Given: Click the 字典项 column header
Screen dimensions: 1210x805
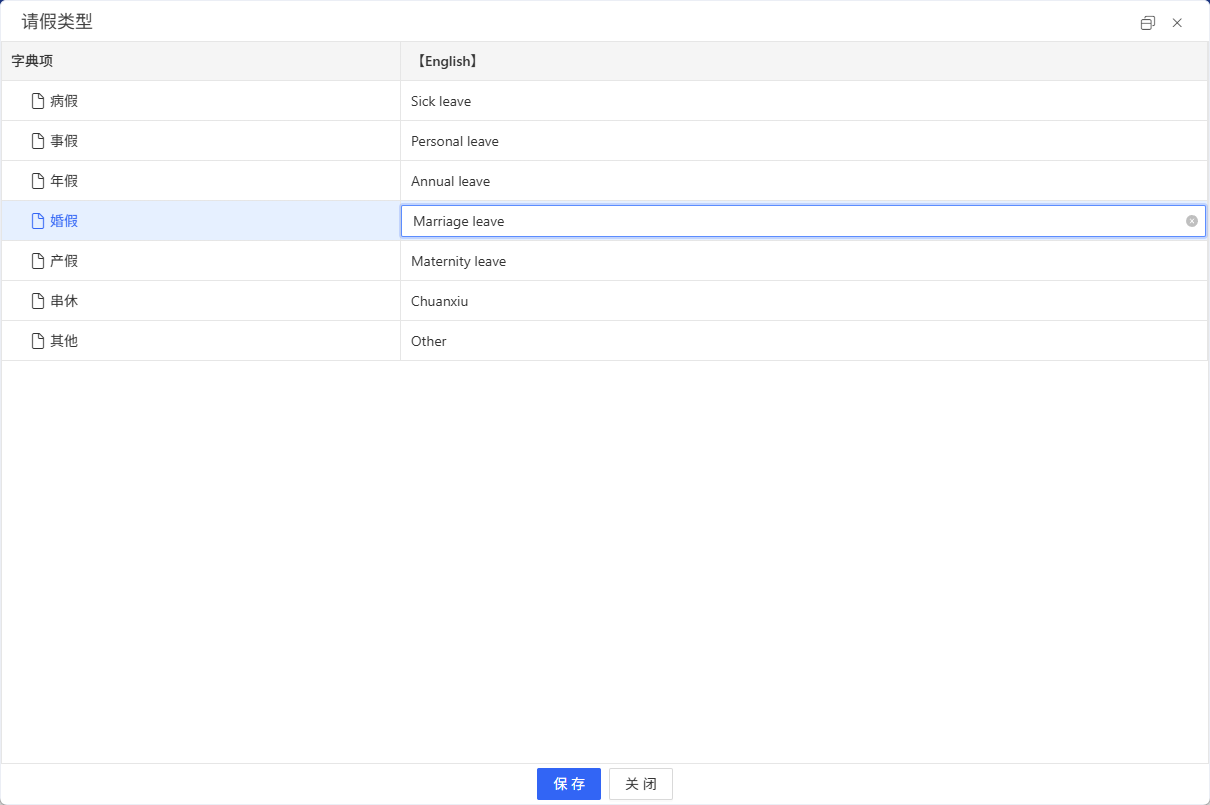Looking at the screenshot, I should pos(32,61).
